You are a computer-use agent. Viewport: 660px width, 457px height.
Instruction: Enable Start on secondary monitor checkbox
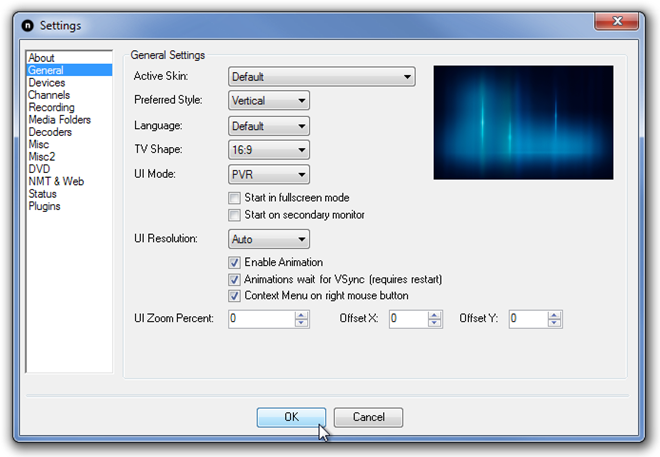click(234, 215)
